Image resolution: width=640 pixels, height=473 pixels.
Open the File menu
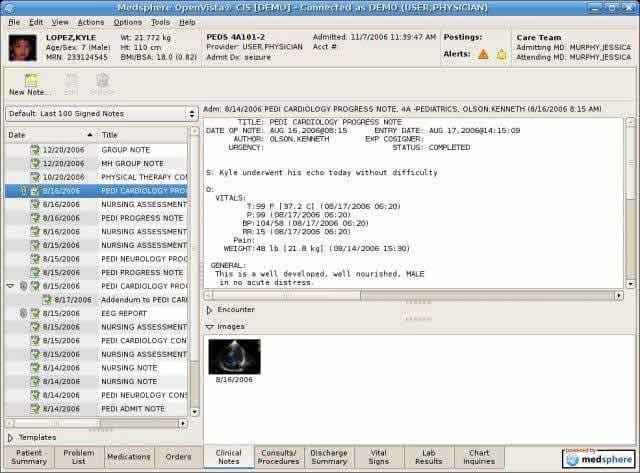(14, 22)
